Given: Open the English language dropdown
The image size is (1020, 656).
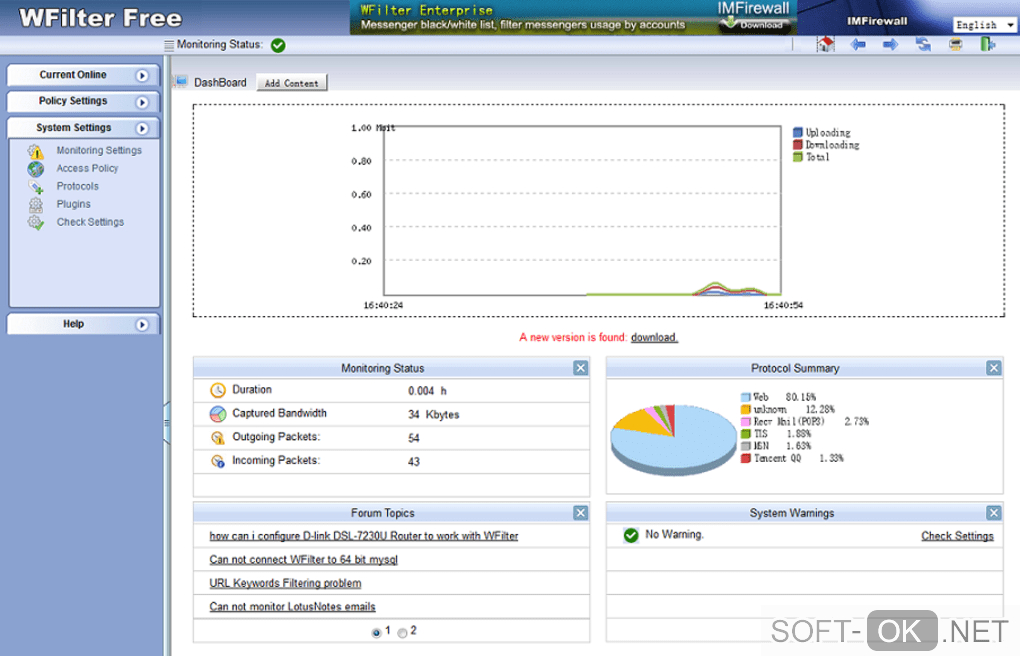Looking at the screenshot, I should coord(984,25).
